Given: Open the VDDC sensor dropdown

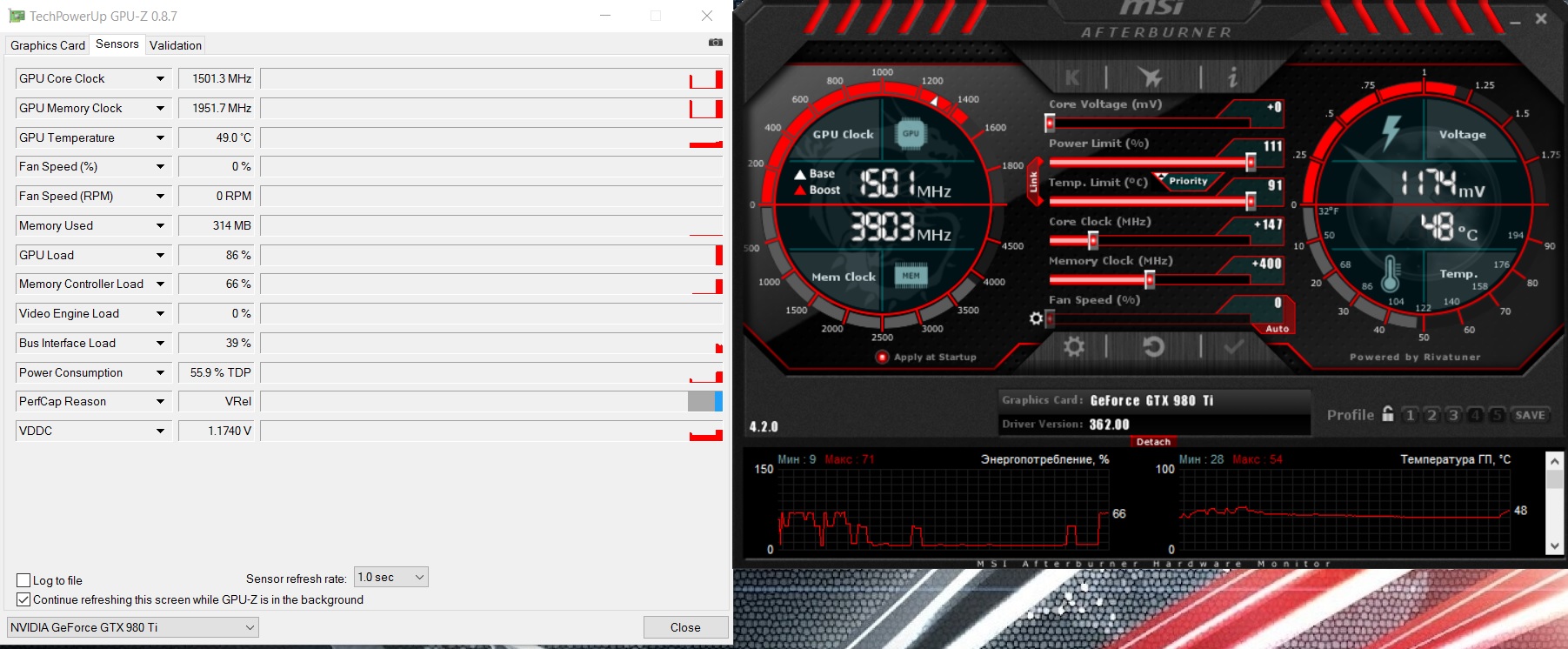Looking at the screenshot, I should click(x=160, y=431).
